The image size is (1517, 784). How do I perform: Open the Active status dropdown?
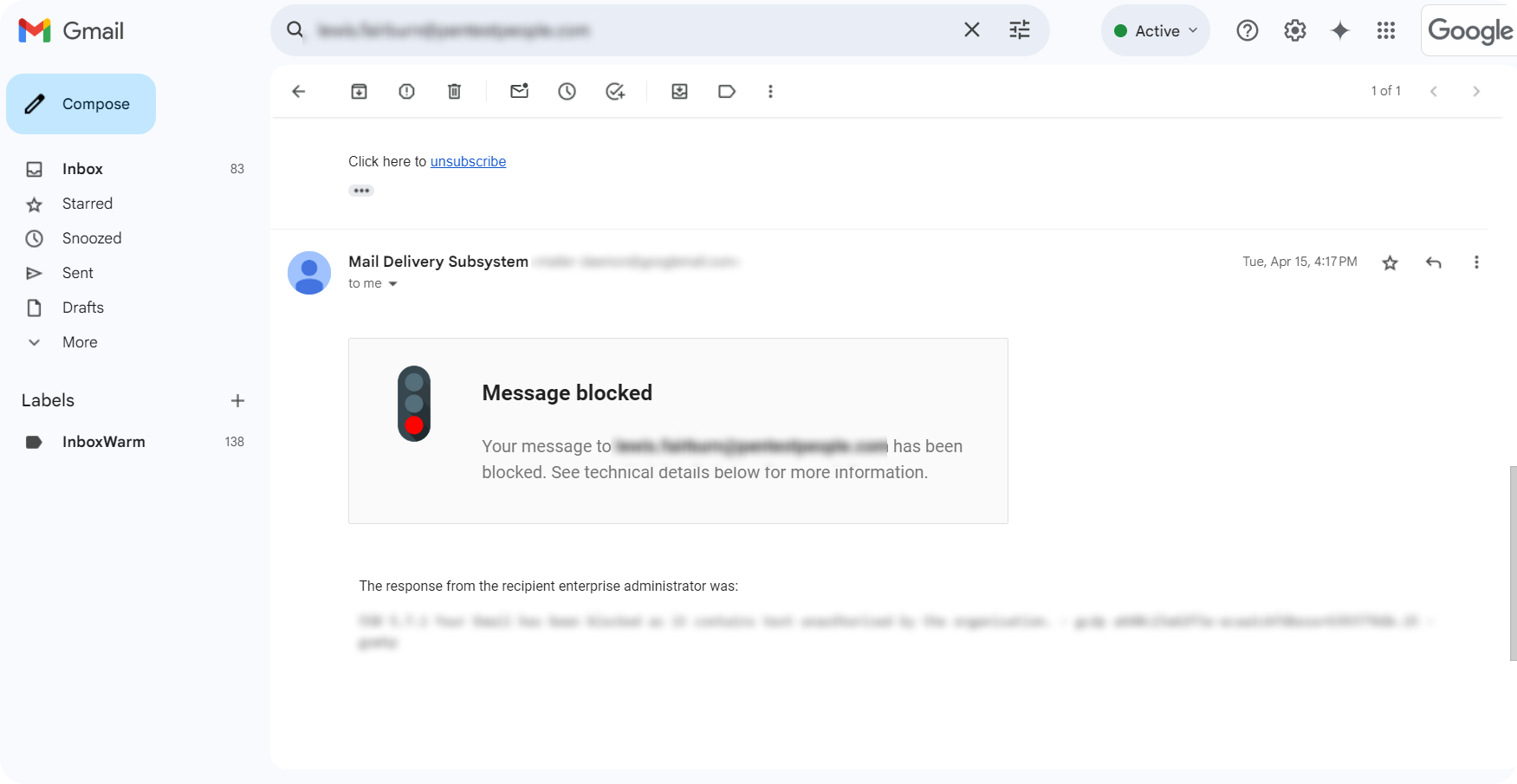pyautogui.click(x=1156, y=30)
